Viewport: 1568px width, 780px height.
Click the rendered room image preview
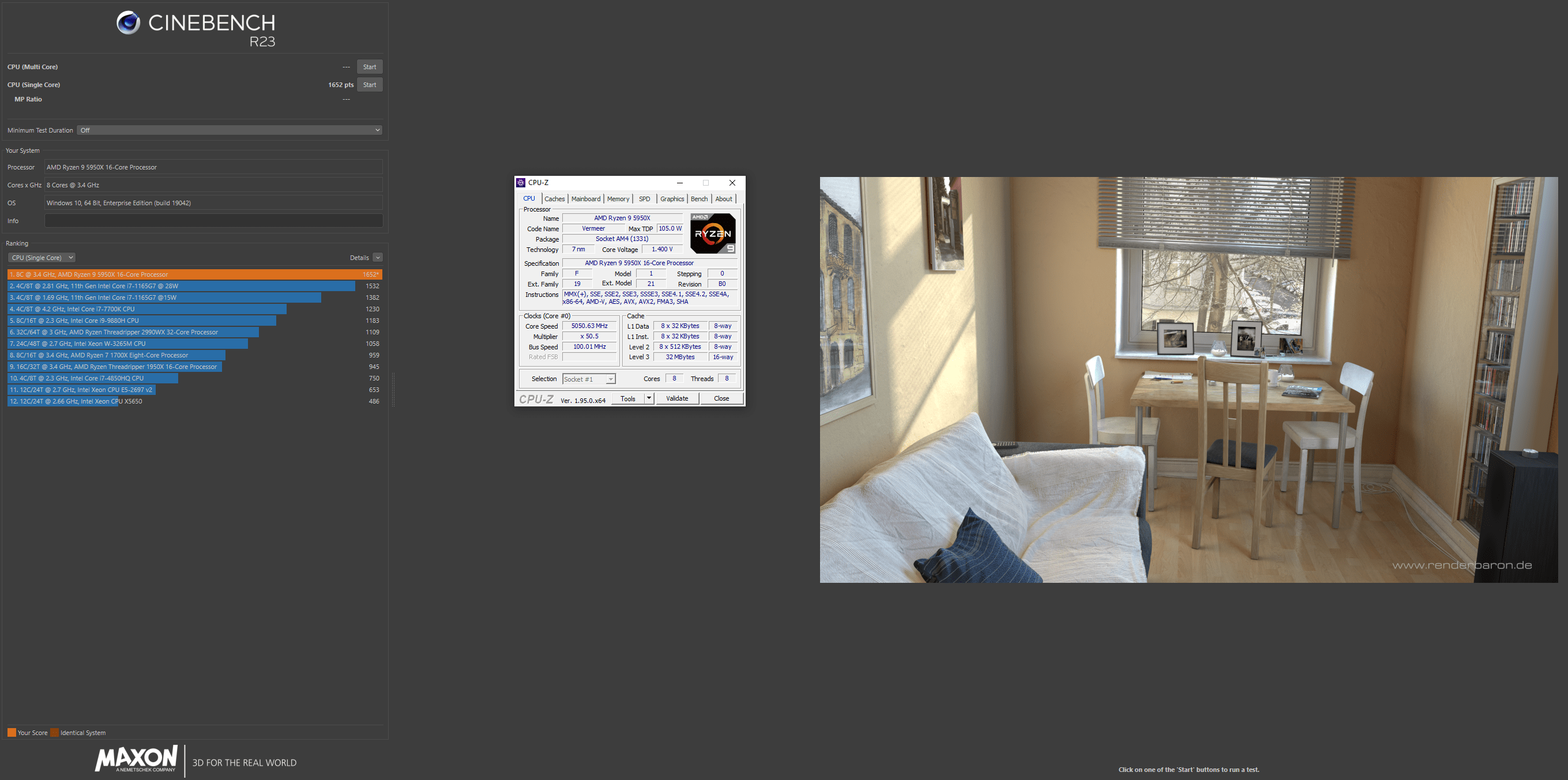[1188, 380]
